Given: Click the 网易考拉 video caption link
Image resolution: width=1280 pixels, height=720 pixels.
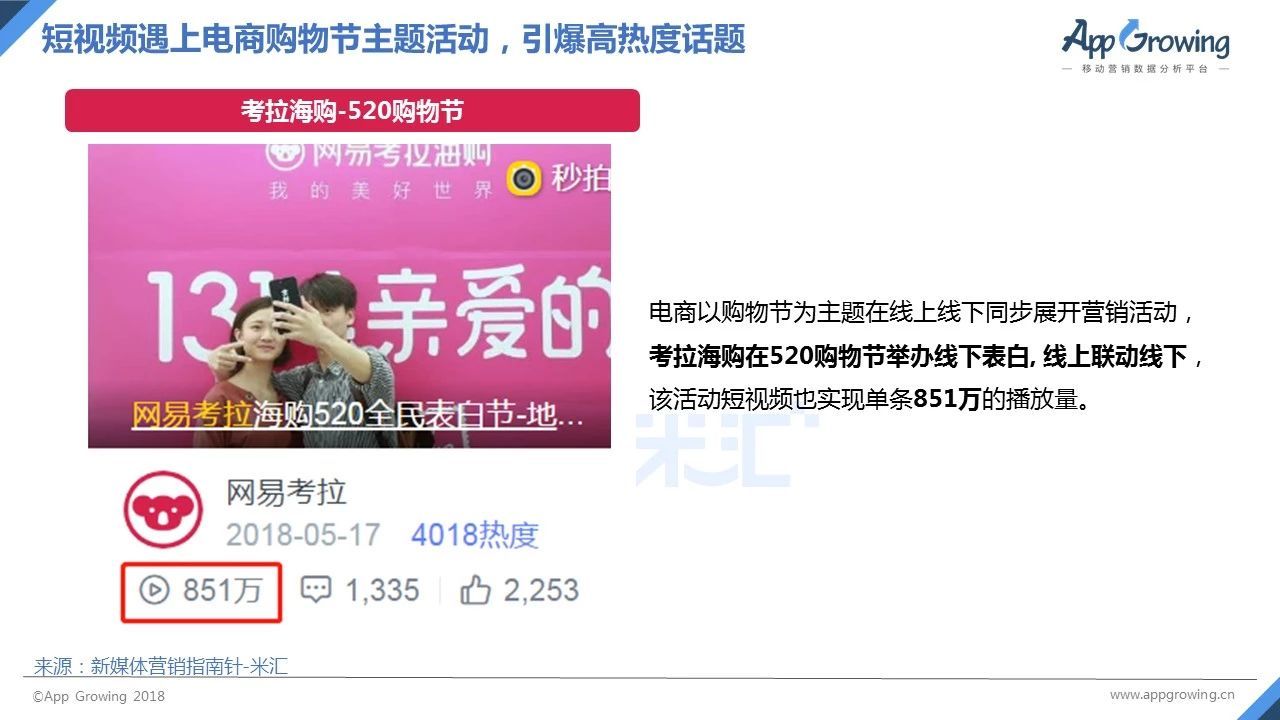Looking at the screenshot, I should 190,415.
